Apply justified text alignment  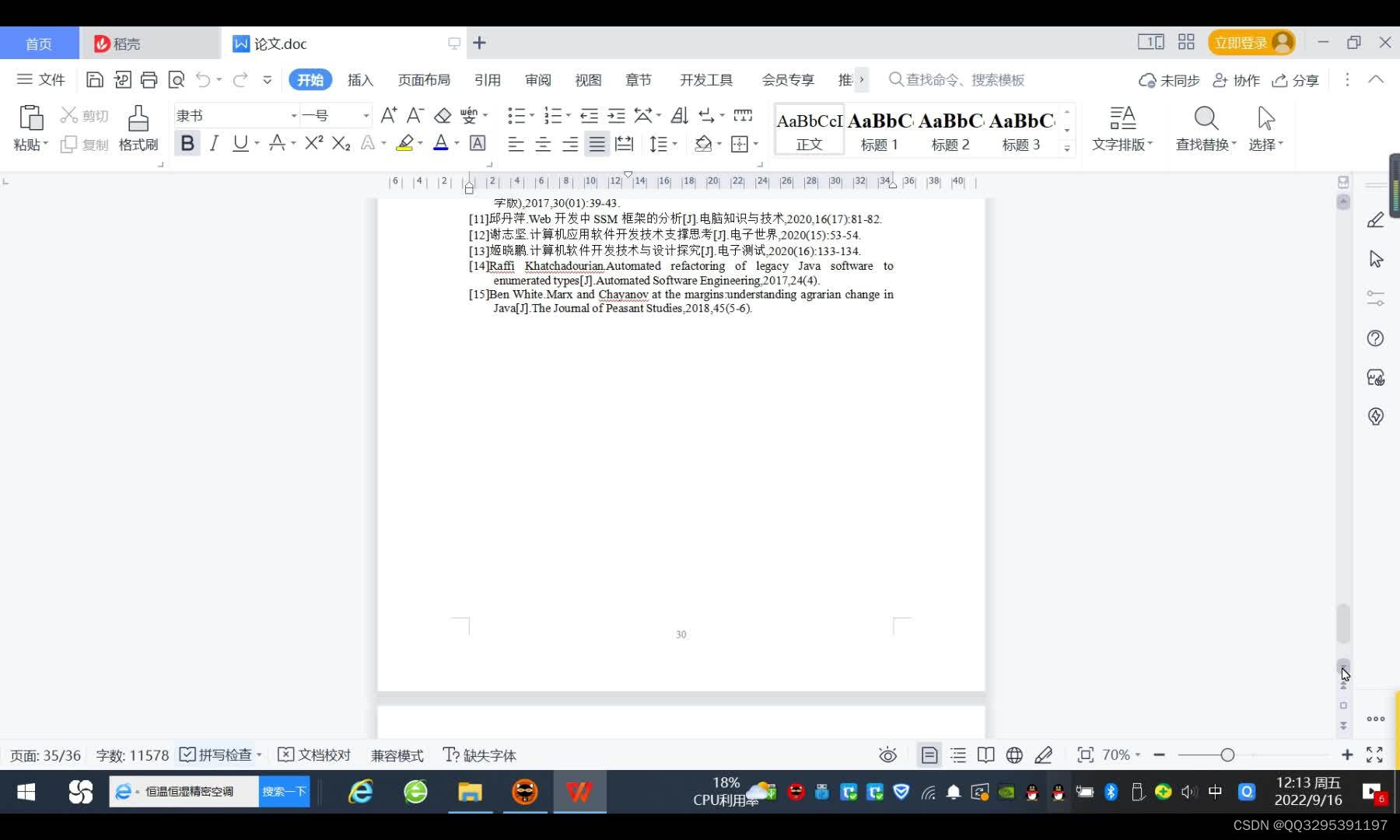(x=597, y=144)
